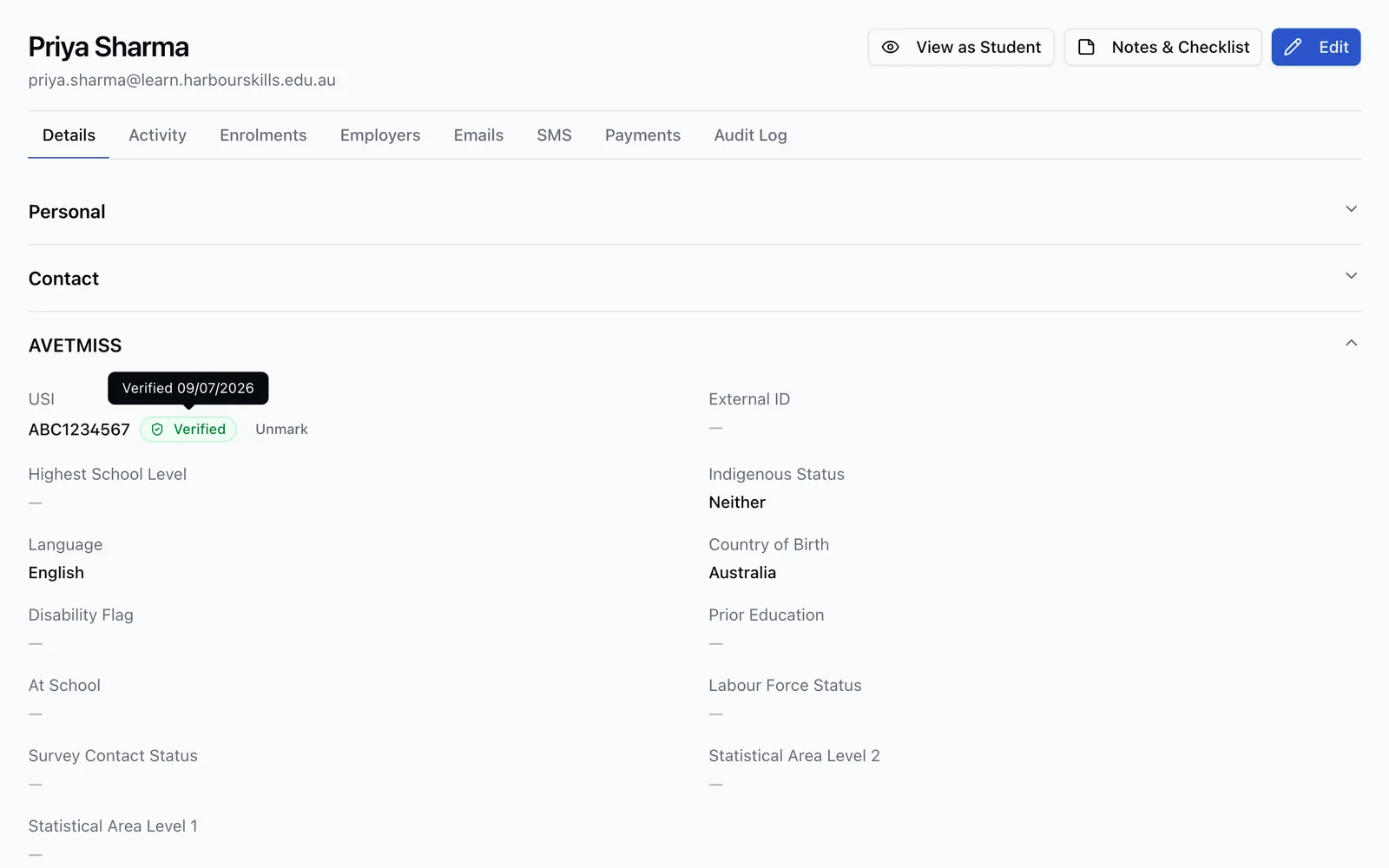Switch to the Activity tab

click(157, 135)
